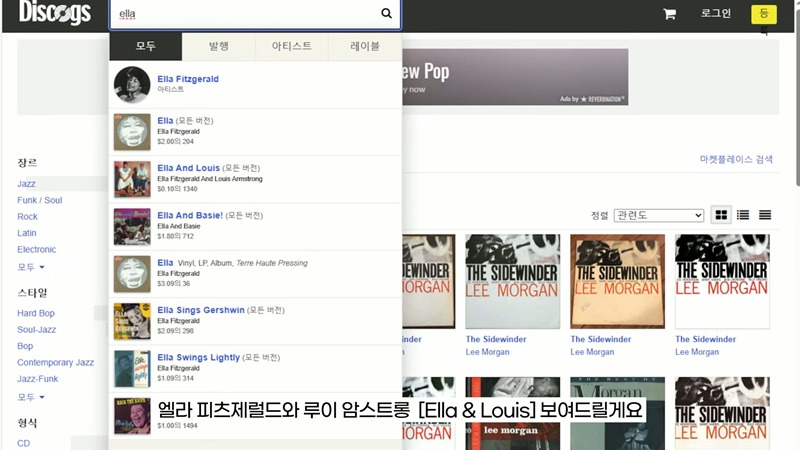This screenshot has width=800, height=450.
Task: Filter by Soul-Jazz style
Action: click(36, 329)
